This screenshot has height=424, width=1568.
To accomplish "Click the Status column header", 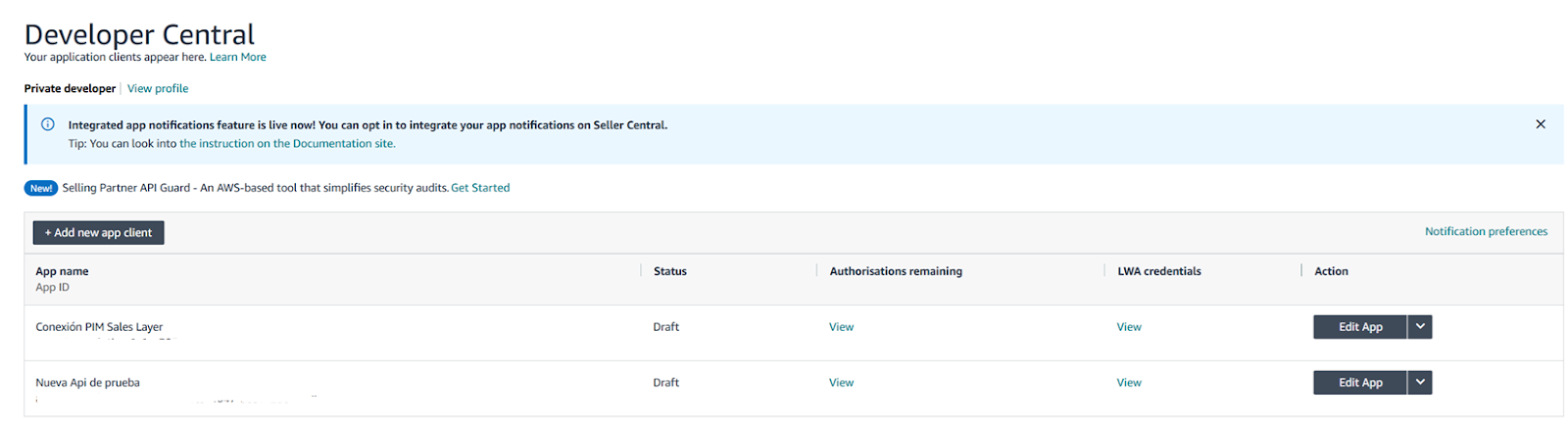I will click(x=670, y=271).
